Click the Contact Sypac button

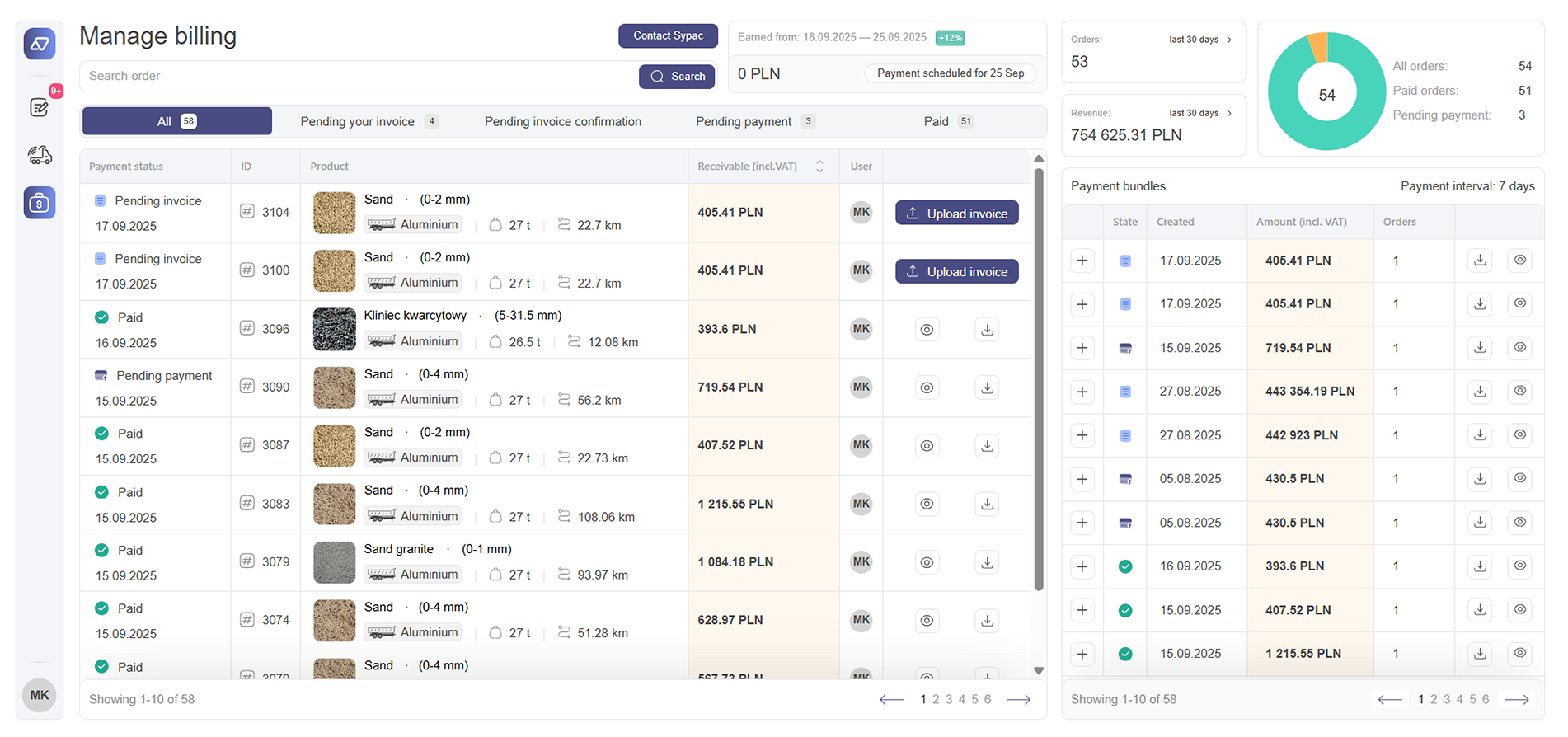click(668, 35)
